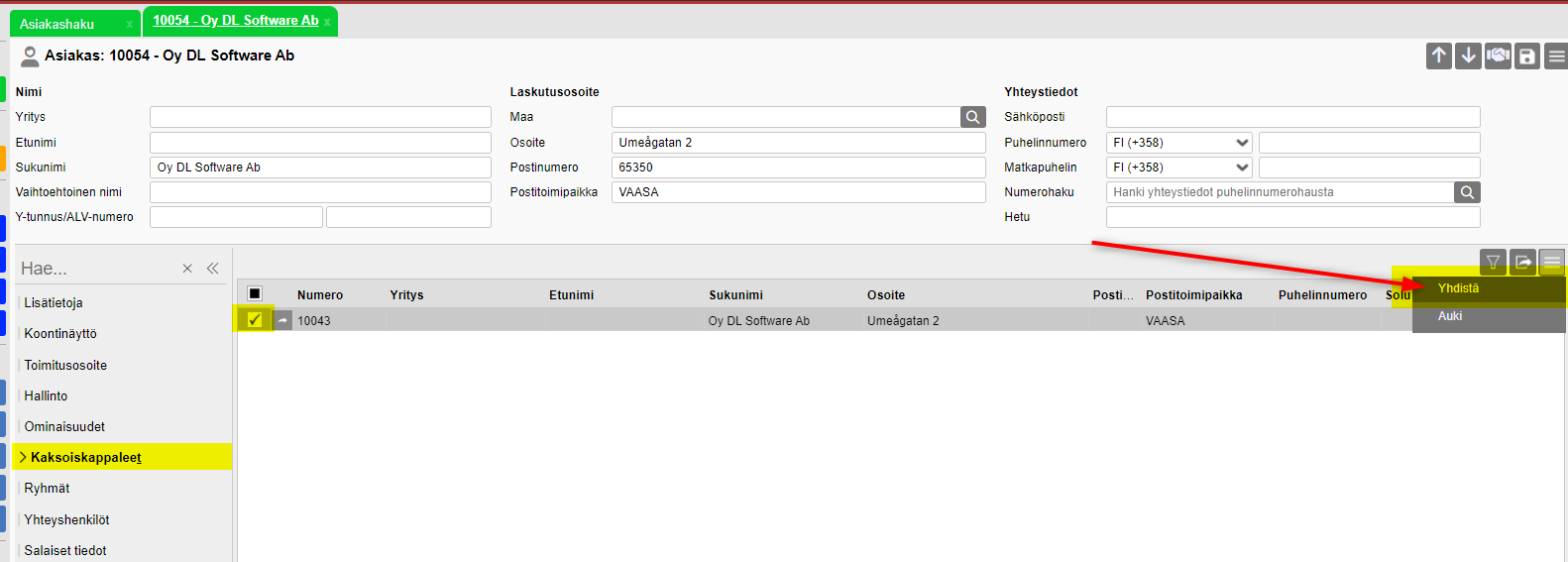
Task: Open Toimitusosoite in the sidebar
Action: (65, 366)
